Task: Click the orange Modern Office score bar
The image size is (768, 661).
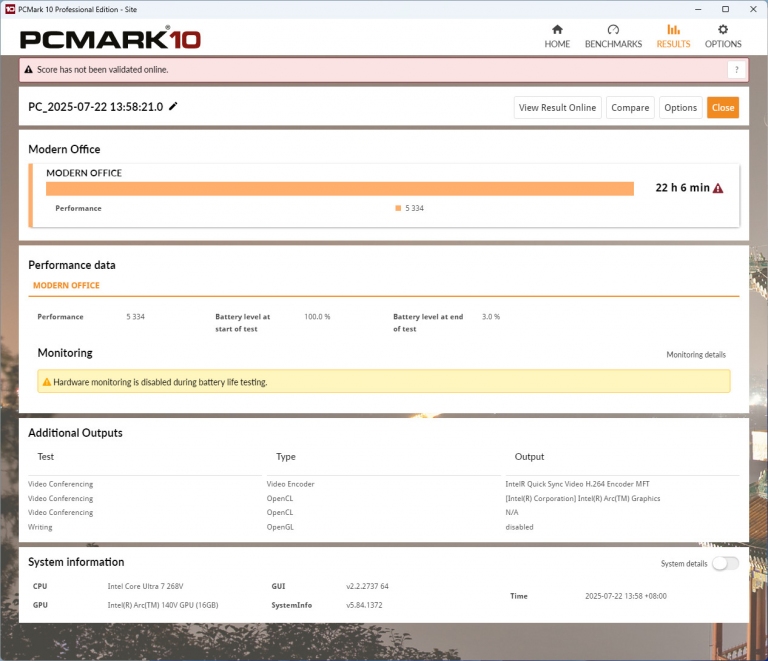Action: [x=339, y=189]
